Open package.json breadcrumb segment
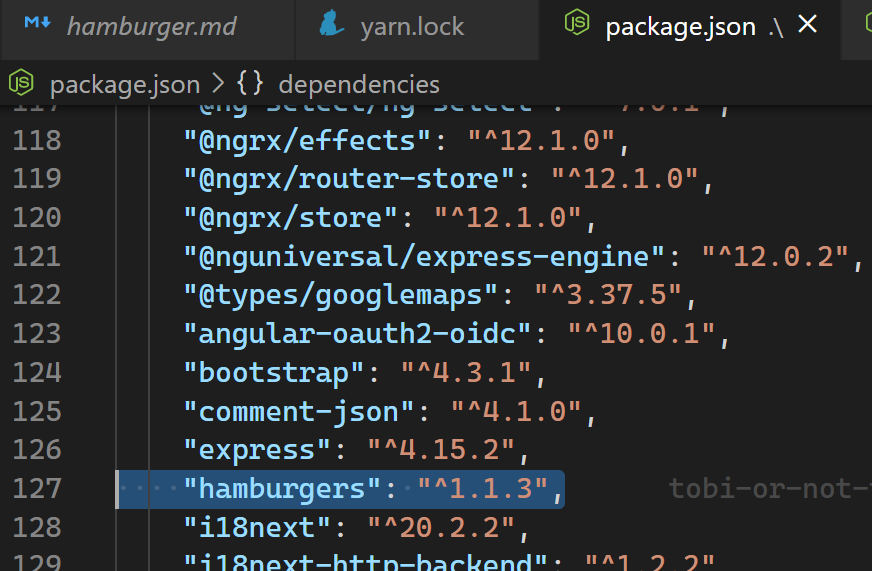The height and width of the screenshot is (571, 872). coord(125,85)
